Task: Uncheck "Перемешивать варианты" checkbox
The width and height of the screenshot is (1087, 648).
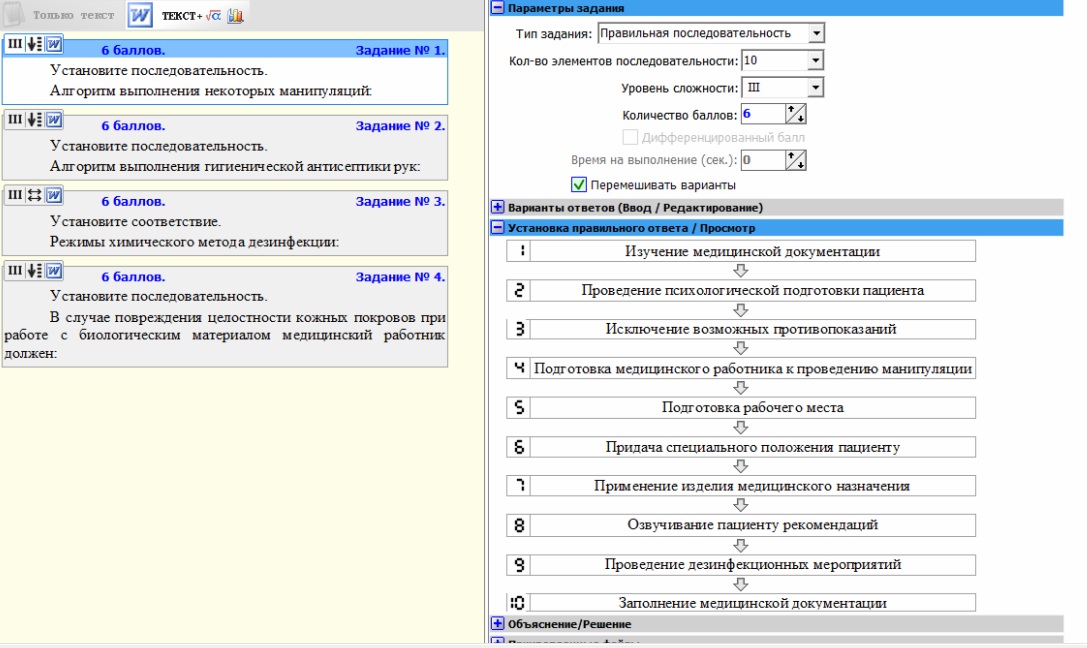Action: tap(578, 185)
